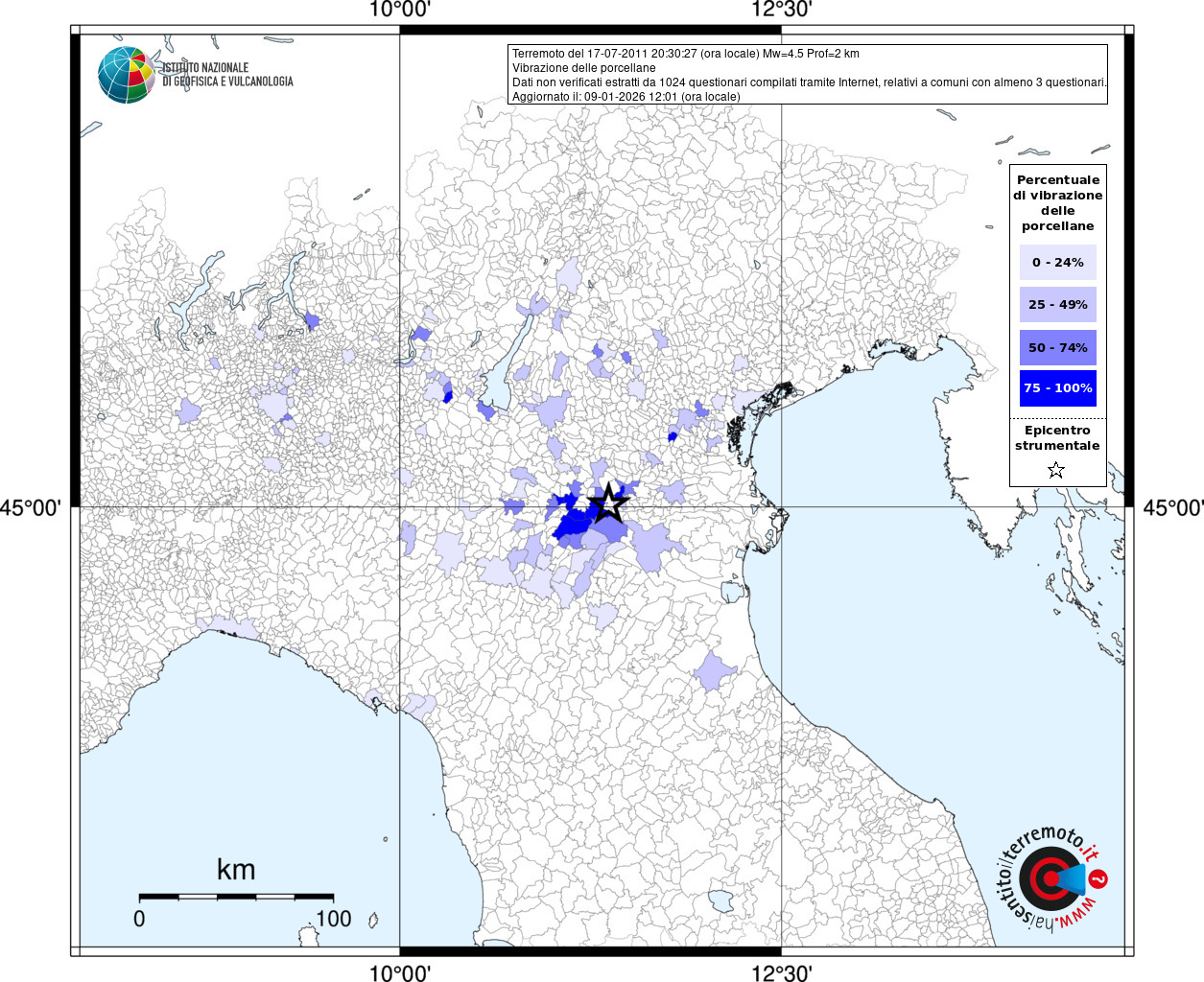
Task: Click the scale bar '0' value
Action: click(139, 919)
